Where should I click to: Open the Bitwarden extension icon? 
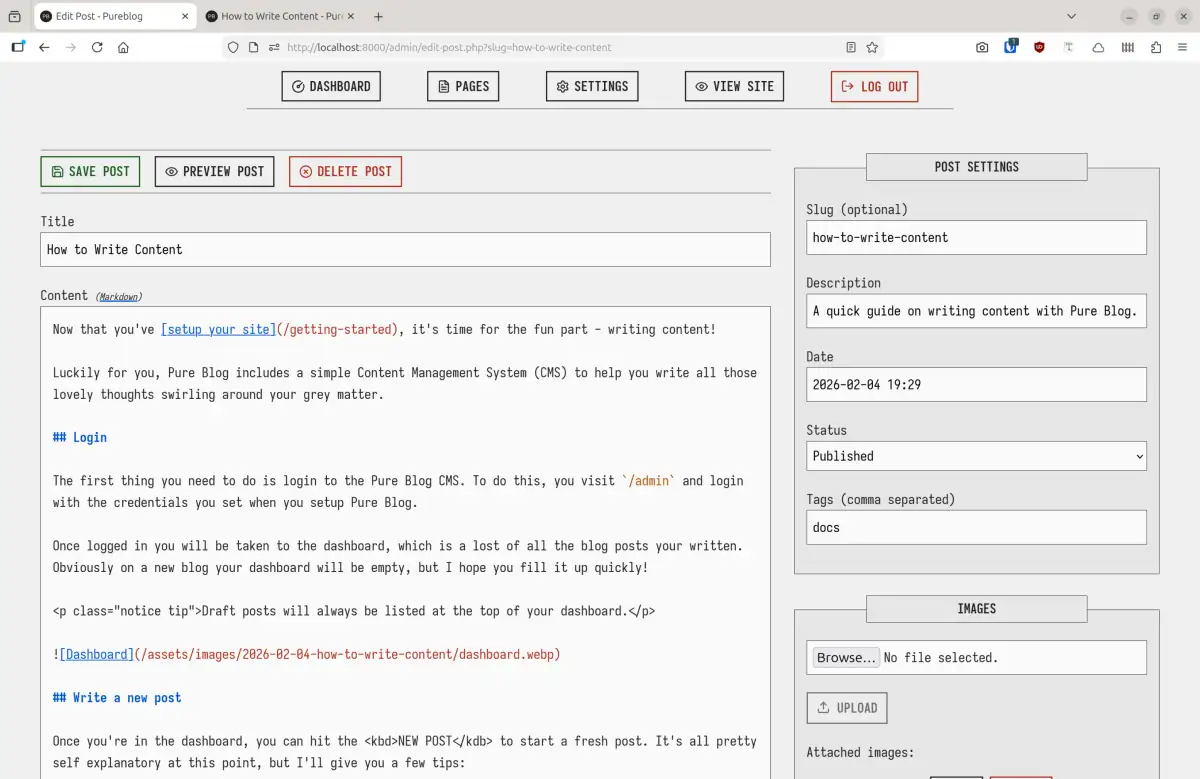pyautogui.click(x=1010, y=47)
